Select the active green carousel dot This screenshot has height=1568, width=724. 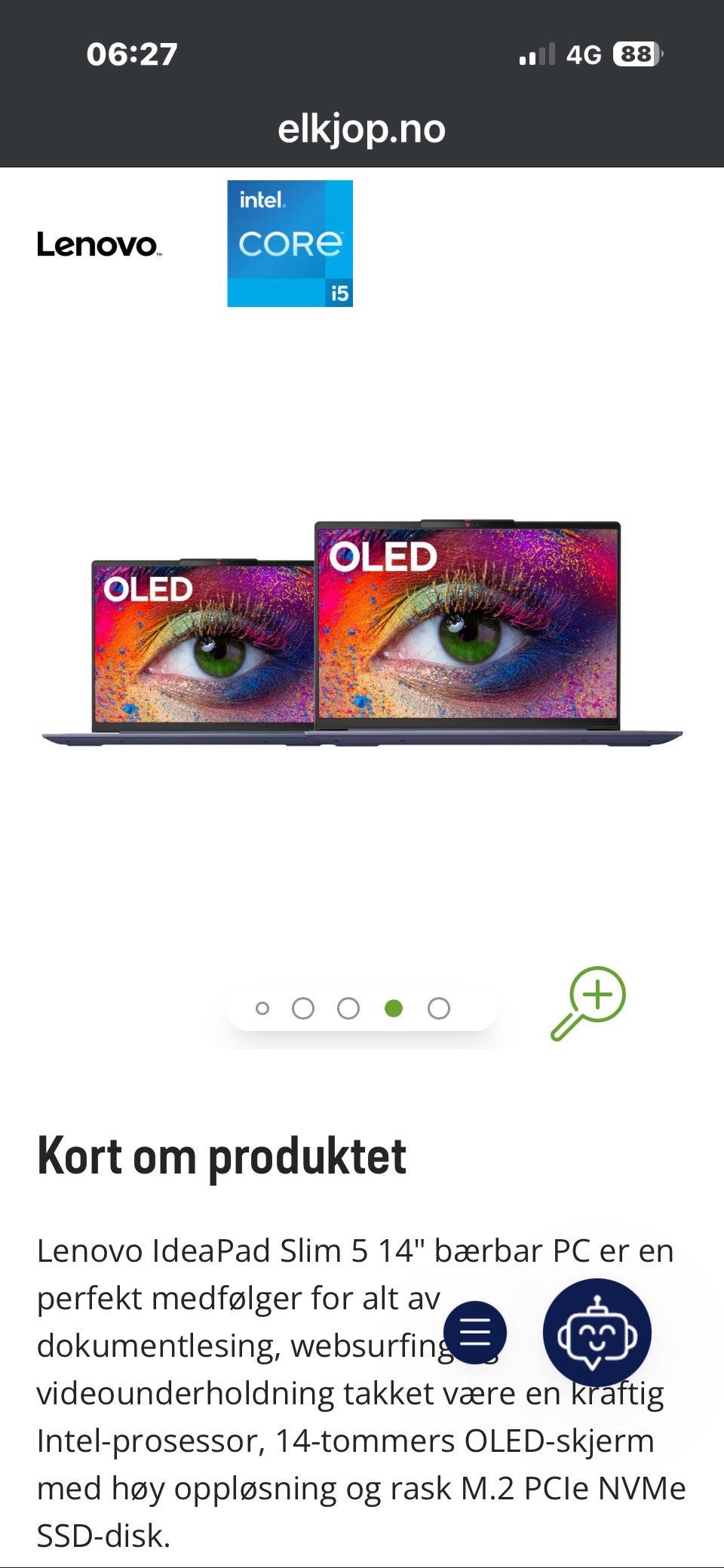tap(394, 1008)
